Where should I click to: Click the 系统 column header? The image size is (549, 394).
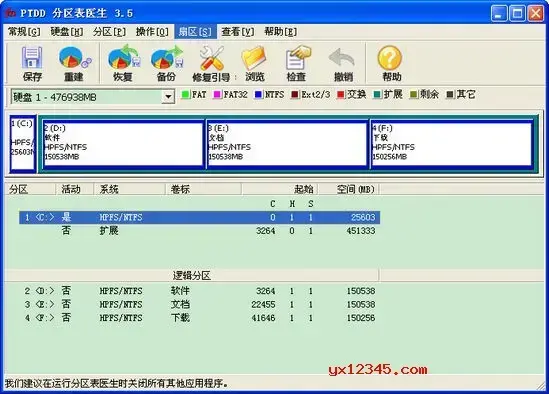[129, 189]
